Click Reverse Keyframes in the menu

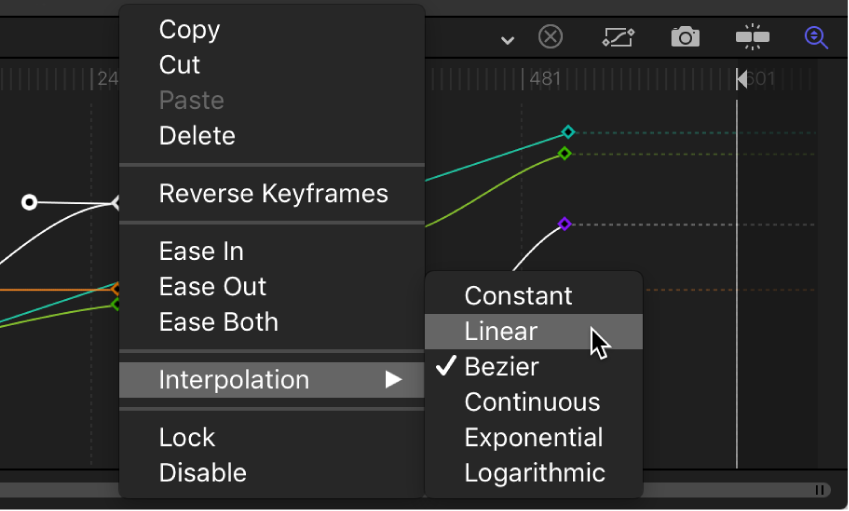click(x=273, y=194)
